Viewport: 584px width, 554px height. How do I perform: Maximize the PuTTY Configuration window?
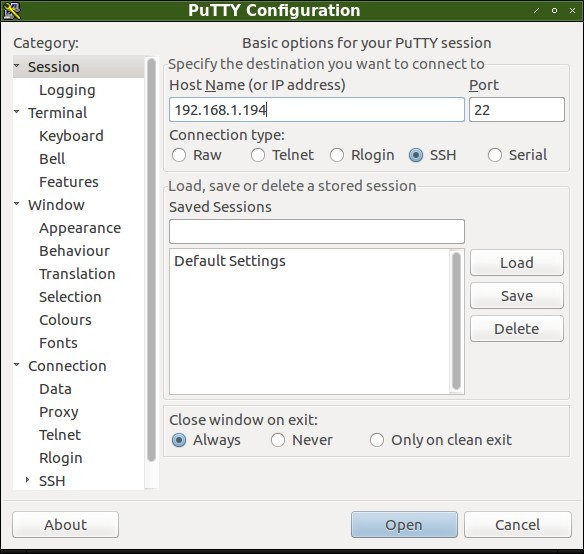tap(554, 10)
